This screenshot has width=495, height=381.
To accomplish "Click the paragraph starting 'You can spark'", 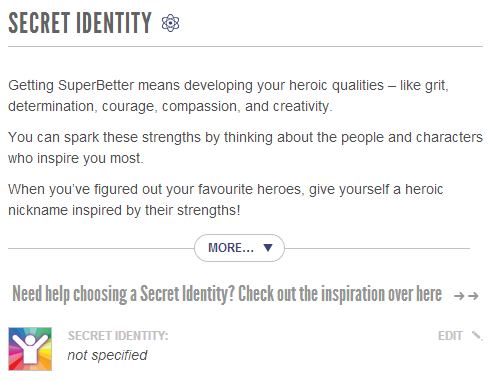I will tap(245, 148).
